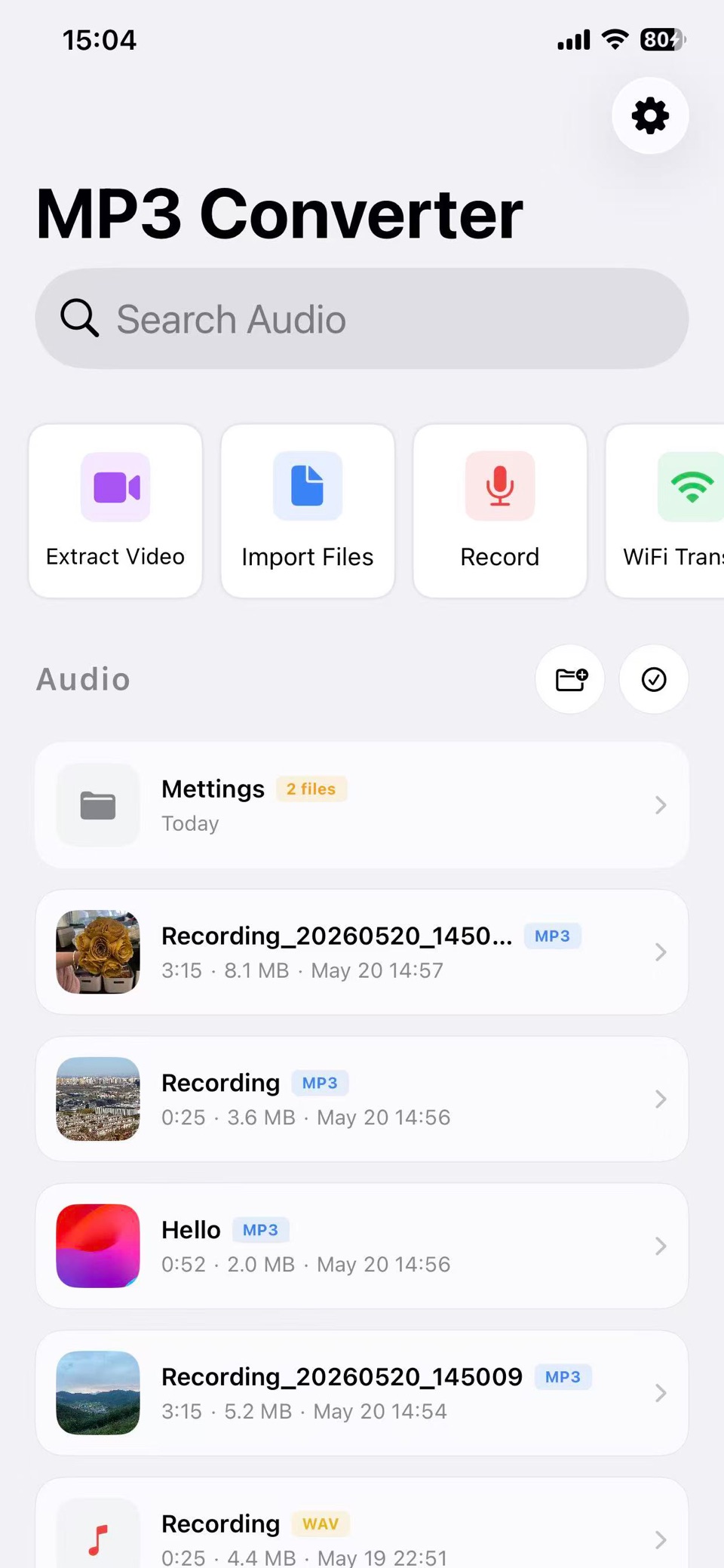This screenshot has height=1568, width=724.
Task: Tap MP3 badge on Recording_20260520_1450...
Action: (x=552, y=936)
